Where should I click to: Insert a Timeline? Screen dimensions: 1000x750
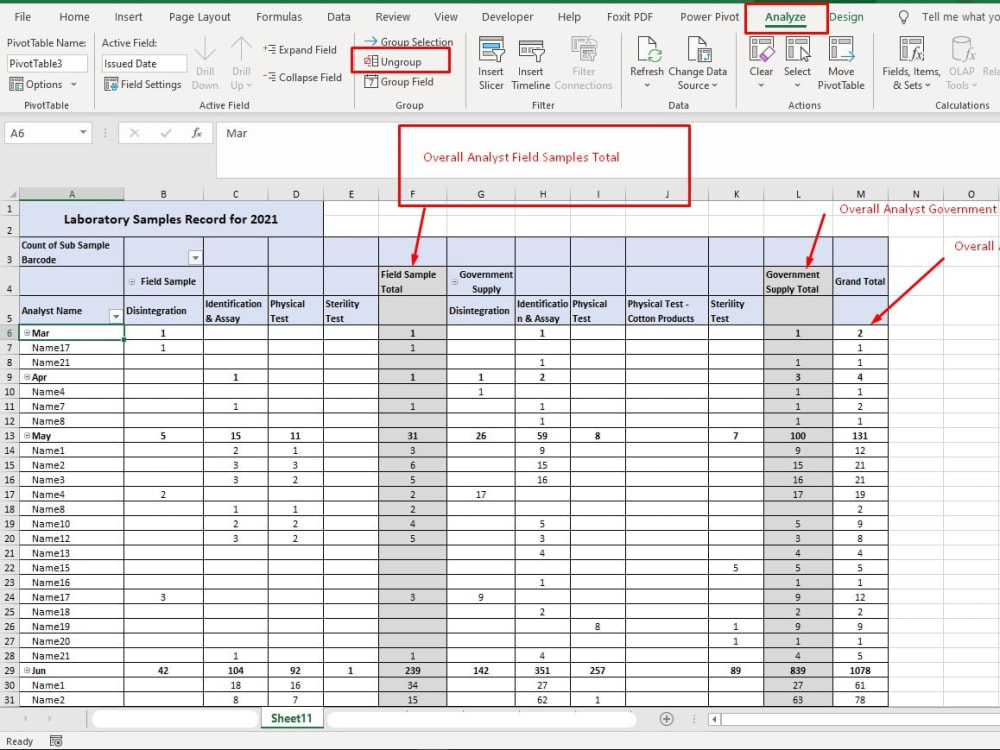(530, 62)
